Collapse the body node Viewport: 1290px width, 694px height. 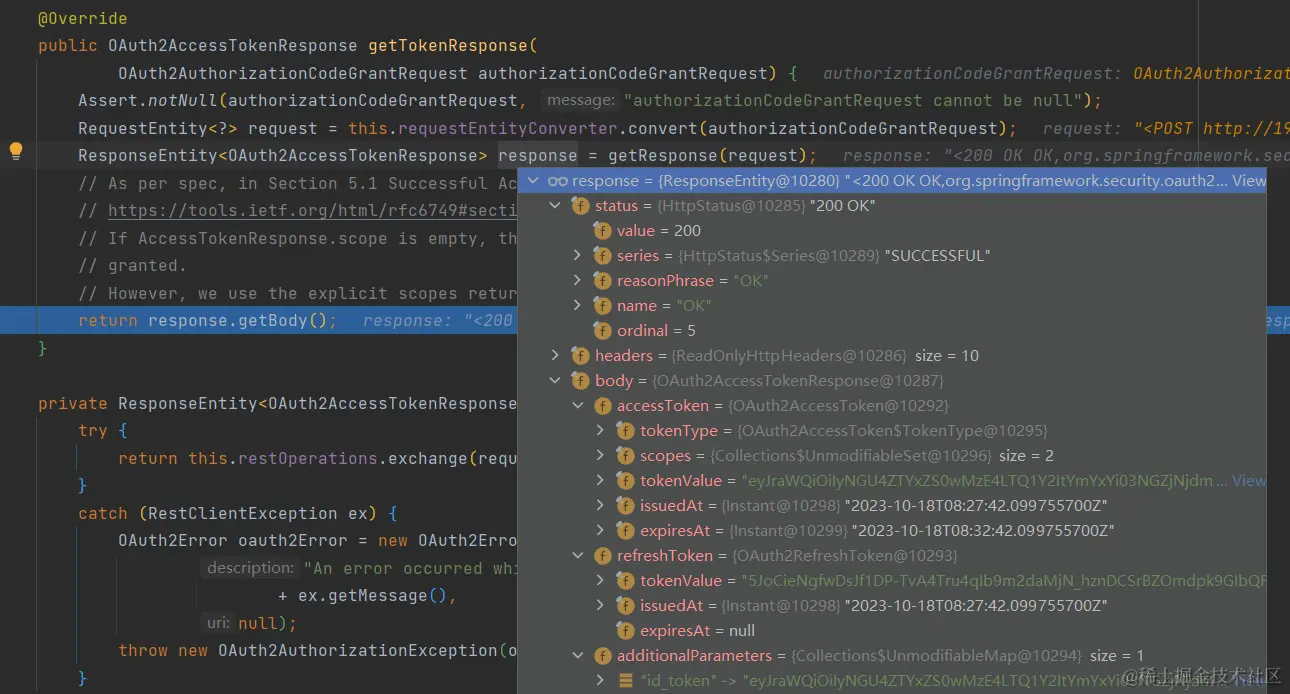pyautogui.click(x=555, y=381)
